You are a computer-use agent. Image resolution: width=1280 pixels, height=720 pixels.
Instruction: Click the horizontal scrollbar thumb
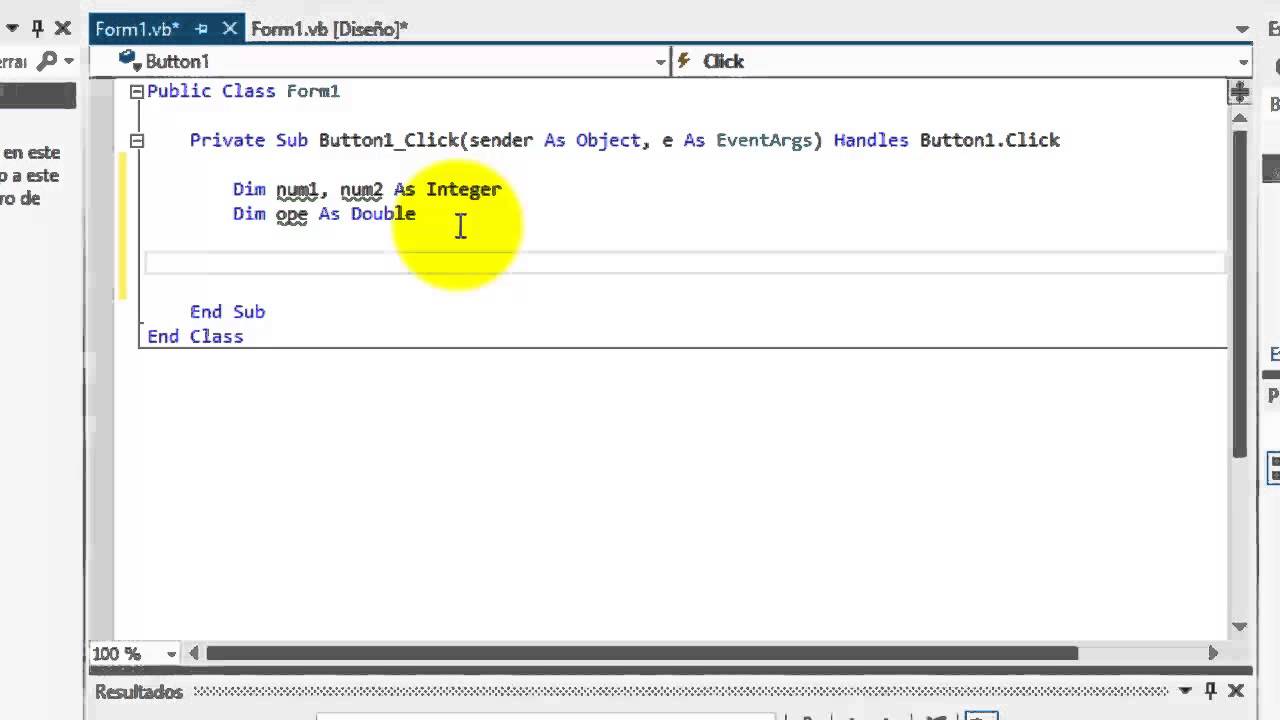641,653
